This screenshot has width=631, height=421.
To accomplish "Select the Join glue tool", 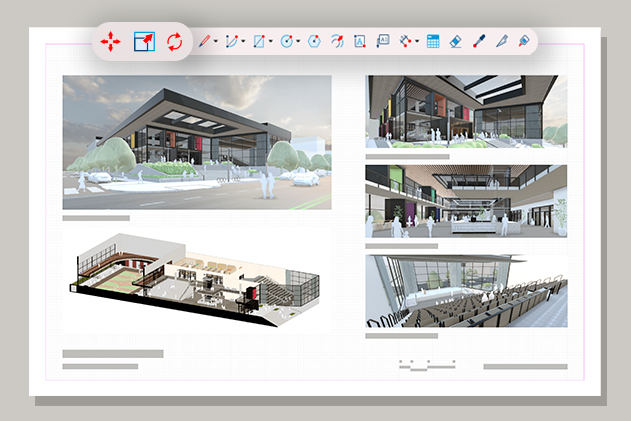I will pos(524,41).
